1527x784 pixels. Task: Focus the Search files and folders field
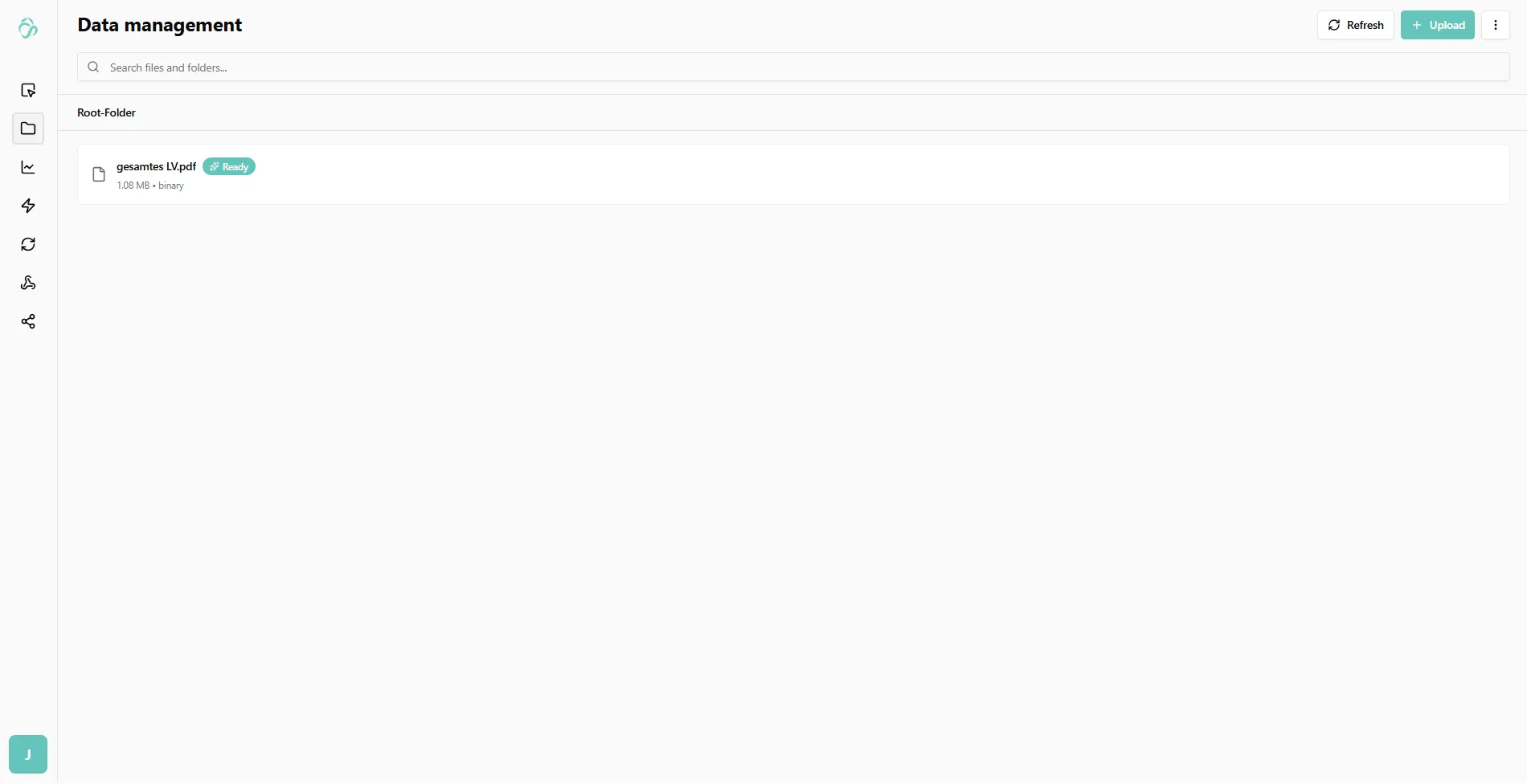coord(793,67)
